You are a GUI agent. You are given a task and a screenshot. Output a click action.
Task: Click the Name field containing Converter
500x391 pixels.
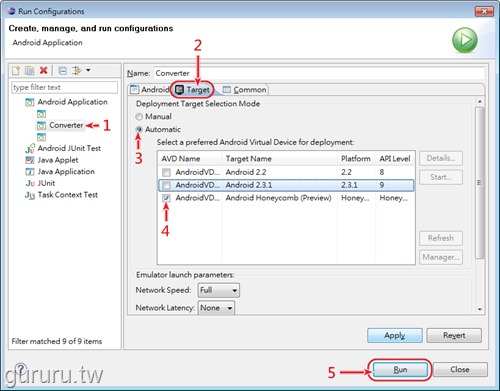coord(319,73)
